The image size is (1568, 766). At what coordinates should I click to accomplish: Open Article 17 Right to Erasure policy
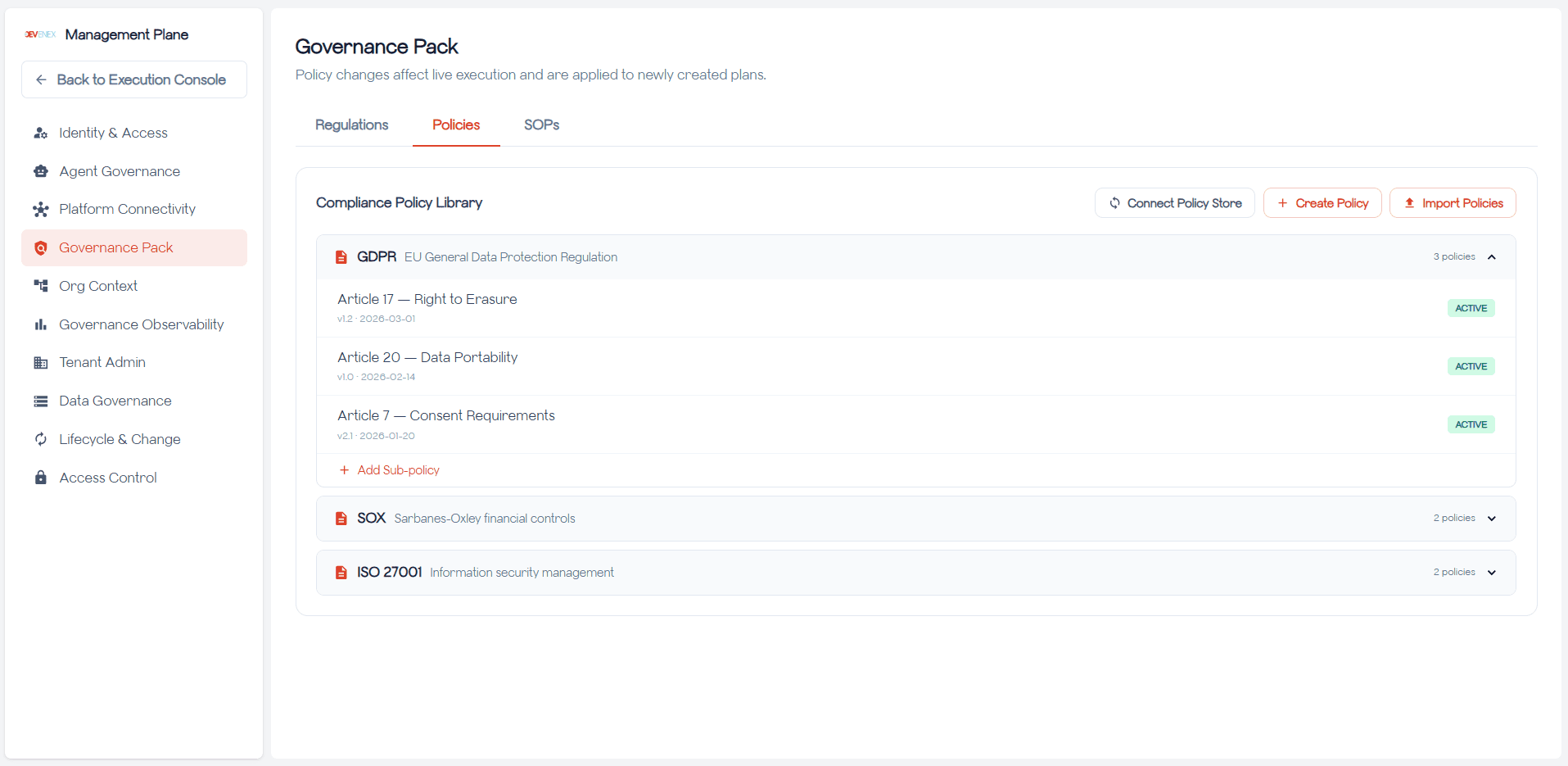[x=427, y=300]
